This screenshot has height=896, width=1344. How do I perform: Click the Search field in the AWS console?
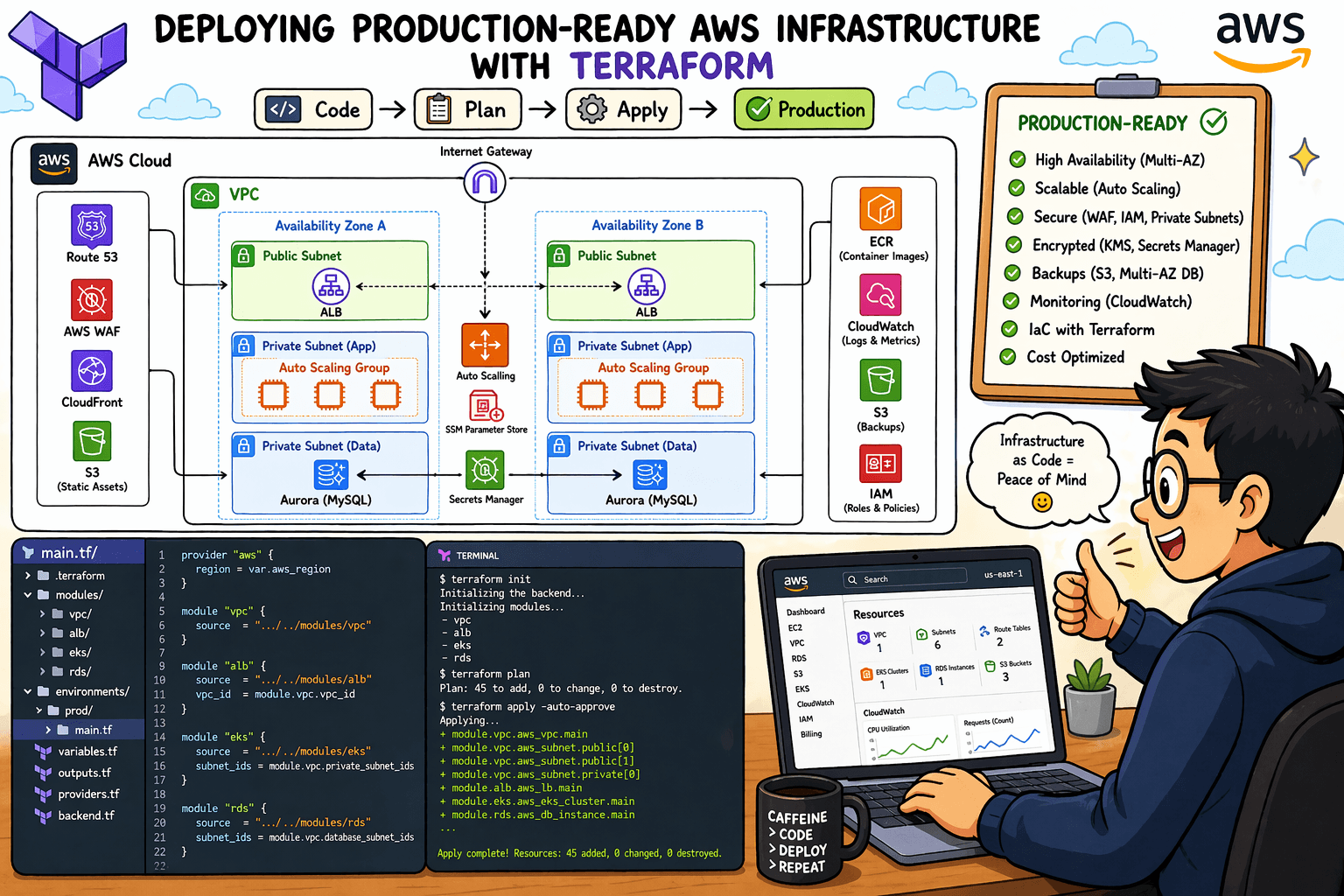point(904,578)
